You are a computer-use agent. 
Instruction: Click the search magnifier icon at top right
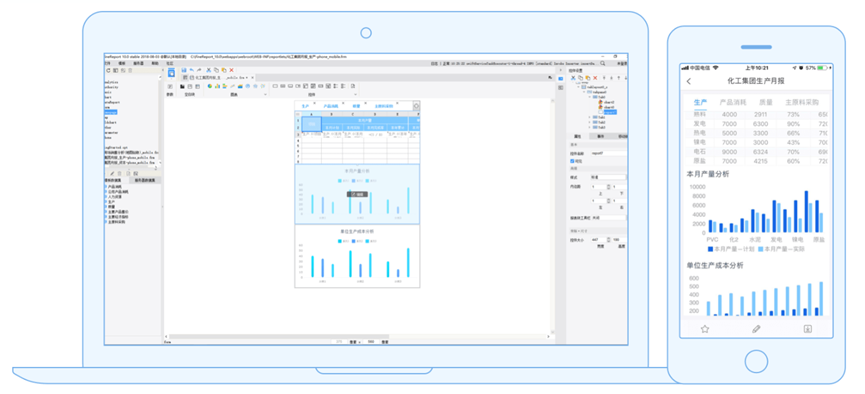602,63
